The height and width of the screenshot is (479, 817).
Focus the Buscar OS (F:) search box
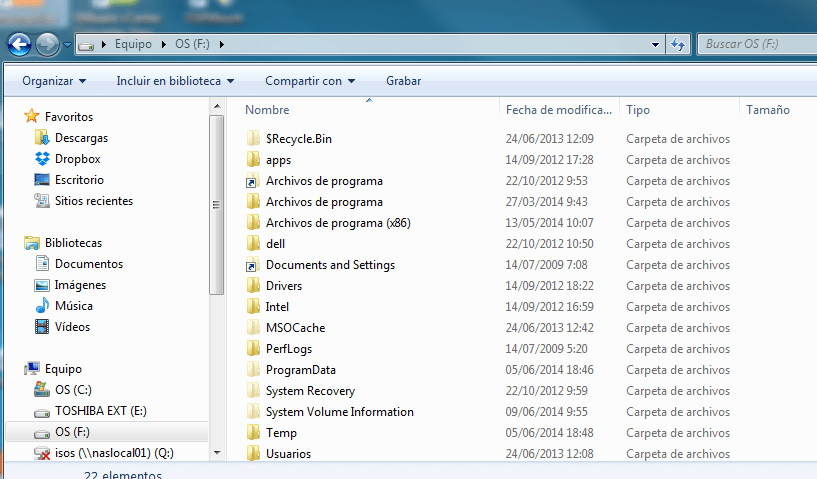(757, 44)
